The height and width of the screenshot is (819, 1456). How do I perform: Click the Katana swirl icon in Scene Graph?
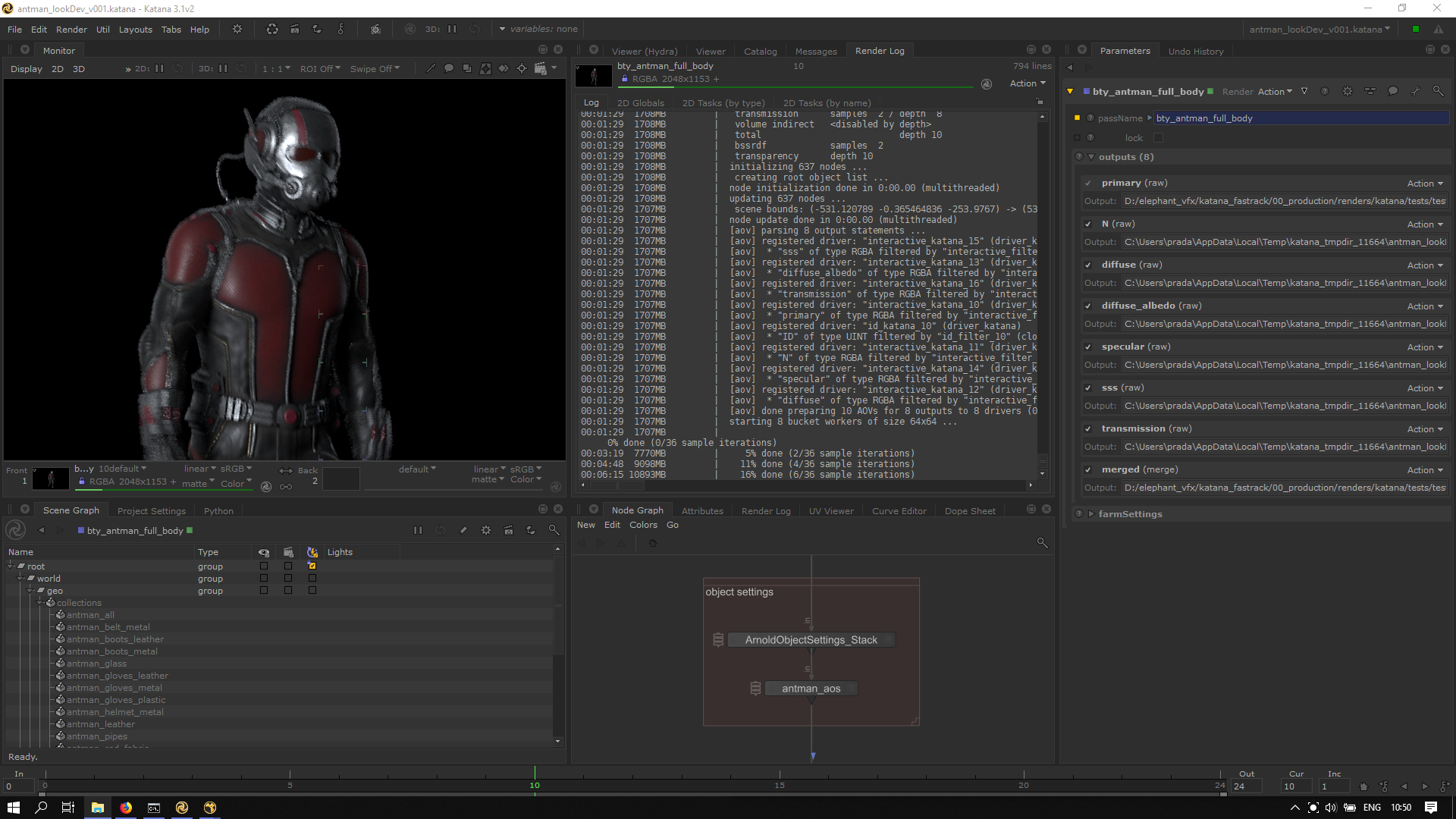[16, 530]
